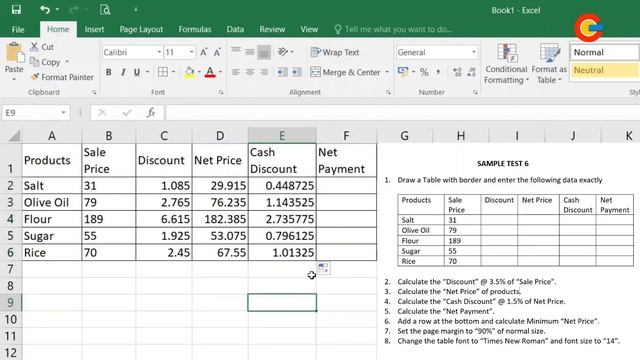Click into the formula bar
The width and height of the screenshot is (640, 360).
402,113
